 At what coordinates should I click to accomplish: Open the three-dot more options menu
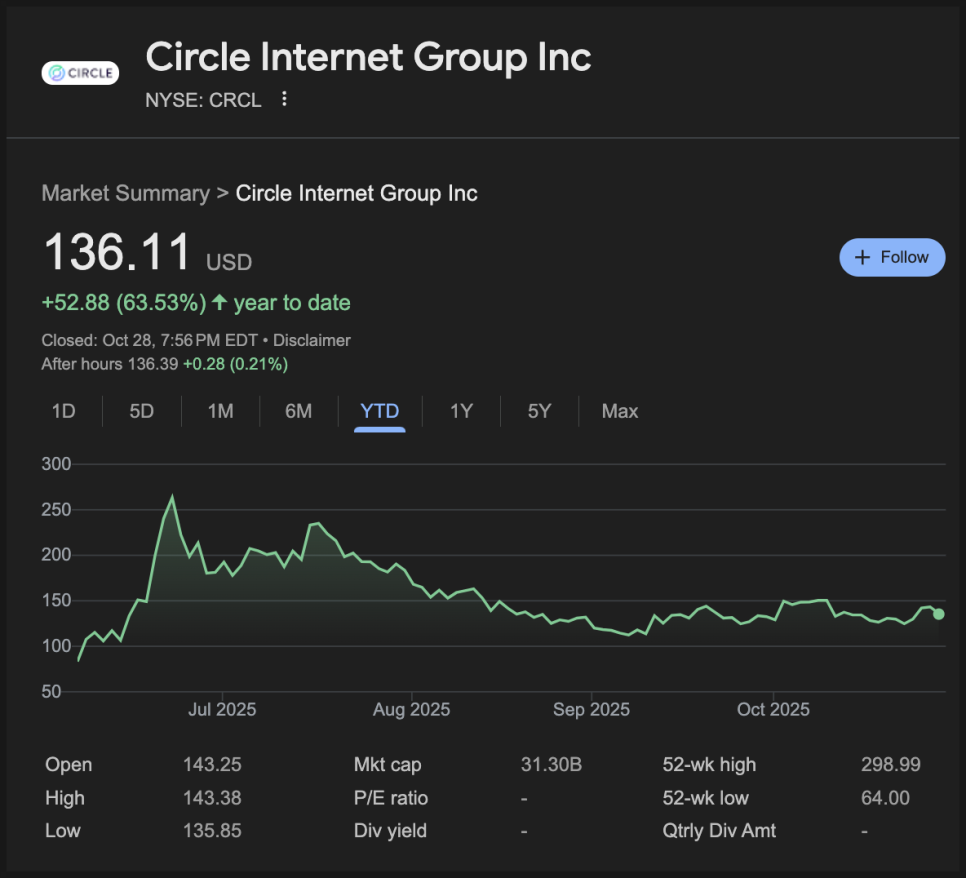pos(285,99)
